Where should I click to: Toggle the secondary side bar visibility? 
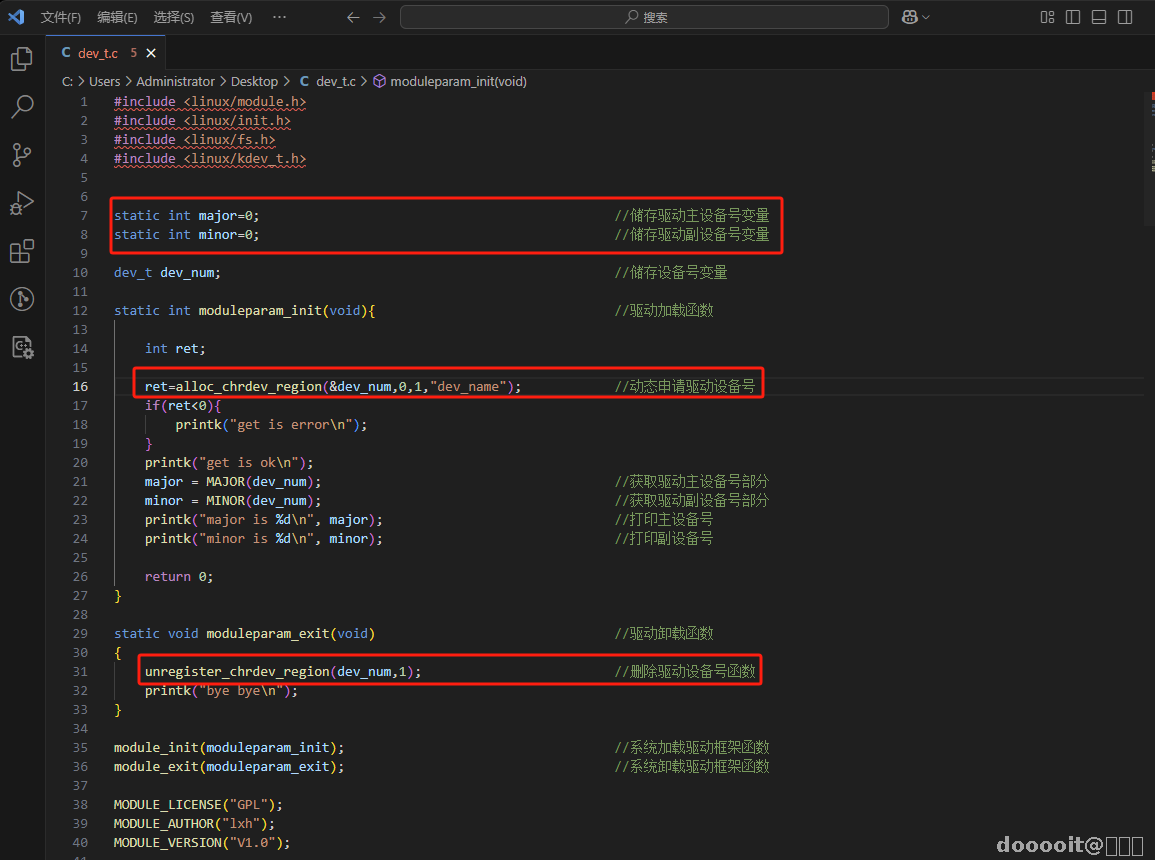pos(1125,17)
